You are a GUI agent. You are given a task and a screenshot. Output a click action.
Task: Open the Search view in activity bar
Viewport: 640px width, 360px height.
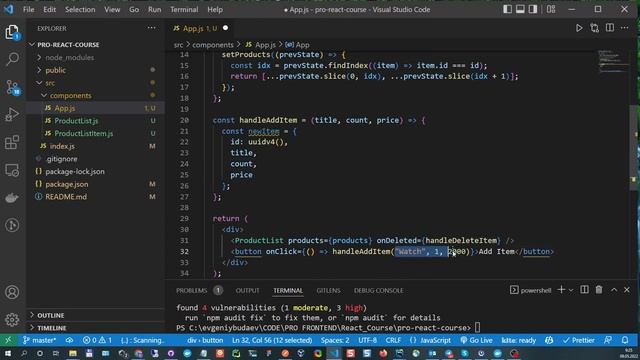[12, 59]
